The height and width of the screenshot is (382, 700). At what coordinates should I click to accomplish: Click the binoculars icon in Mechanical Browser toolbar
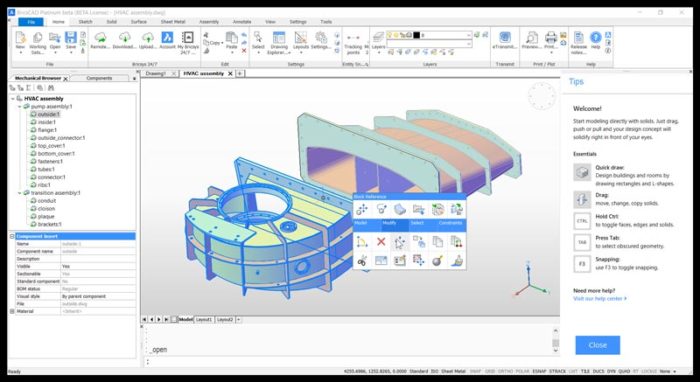[x=51, y=88]
